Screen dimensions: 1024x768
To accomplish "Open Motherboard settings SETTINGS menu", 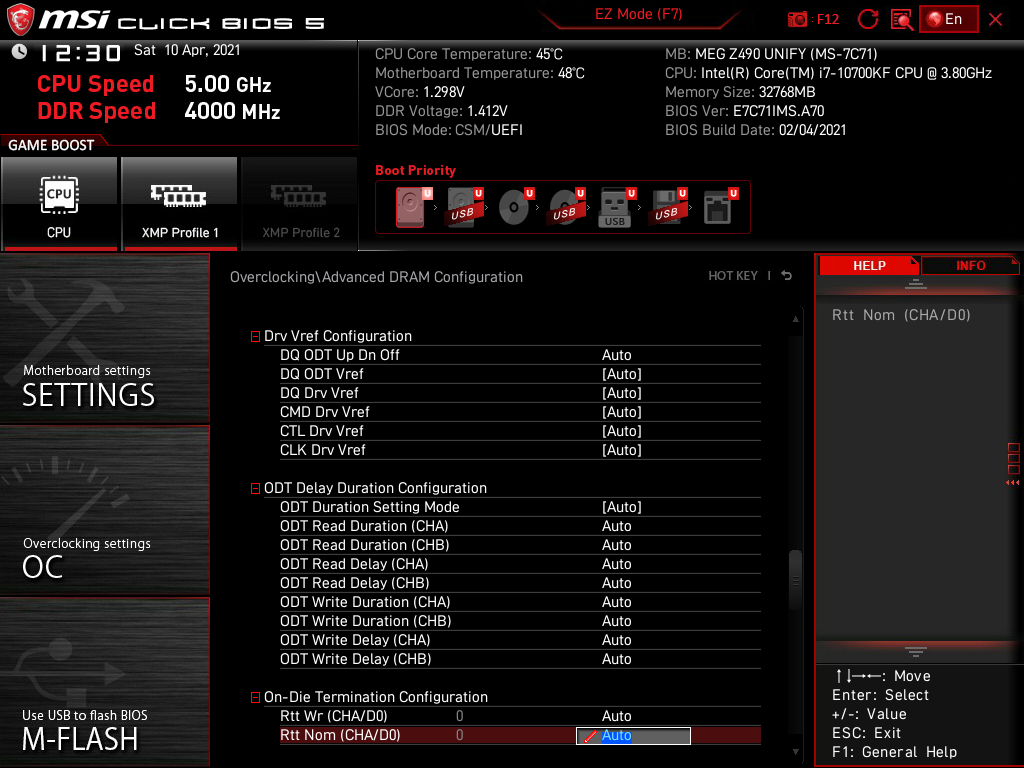I will point(104,338).
